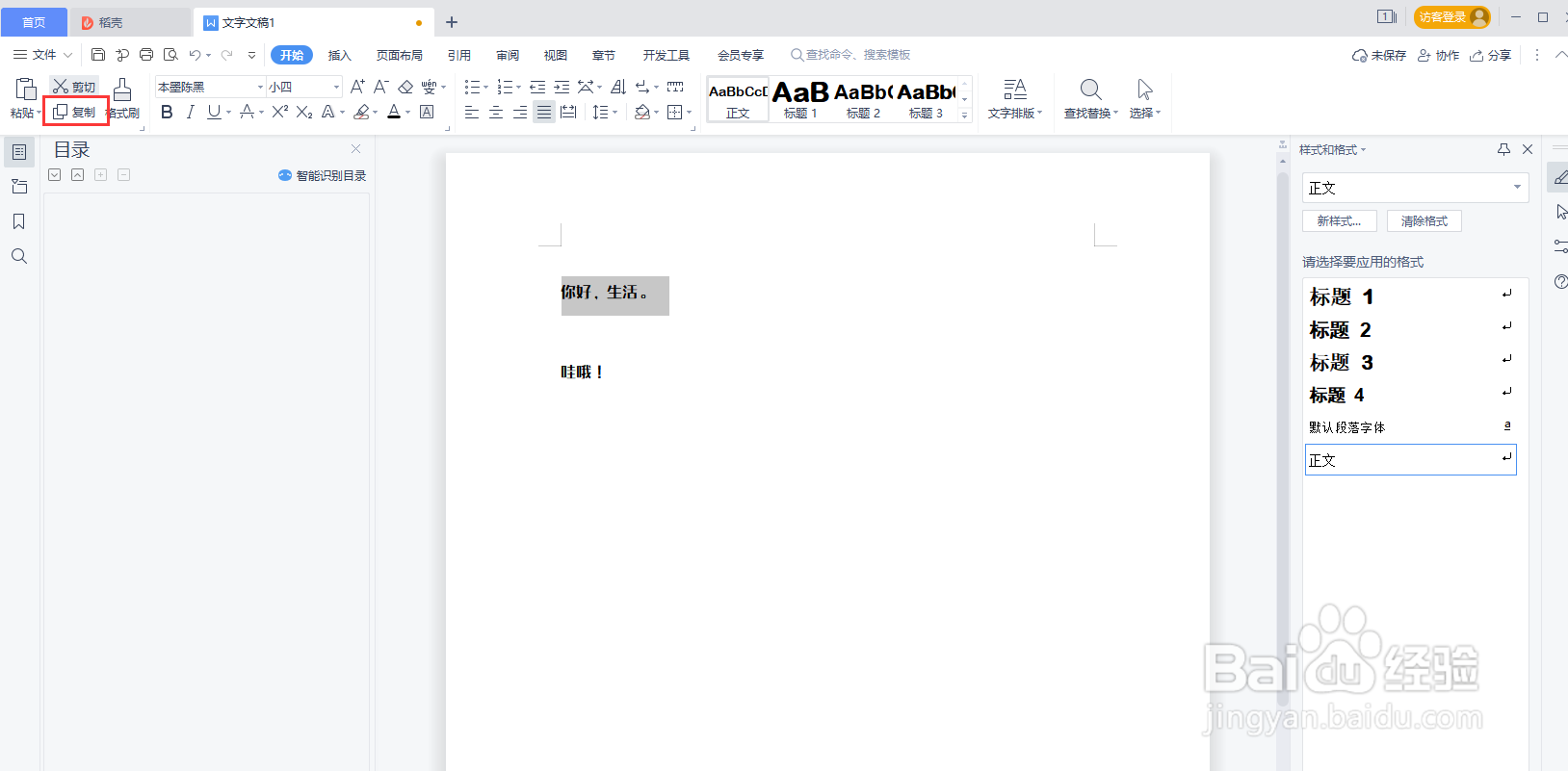Switch to the 插入 ribbon tab
The image size is (1568, 771).
tap(340, 55)
